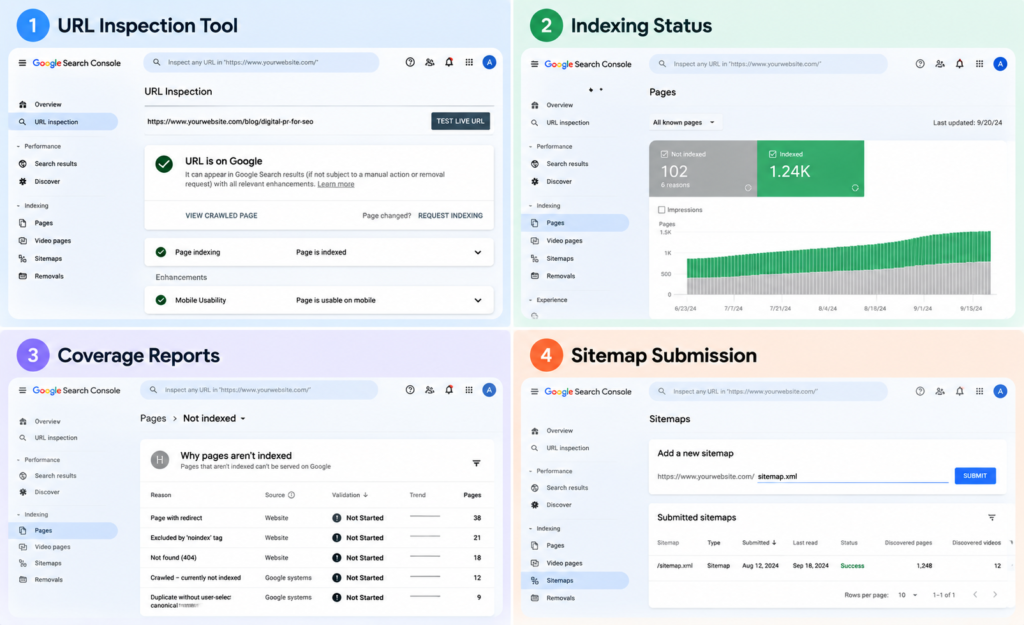This screenshot has width=1024, height=625.
Task: Click the 'Not found (404)' row
Action: click(317, 558)
